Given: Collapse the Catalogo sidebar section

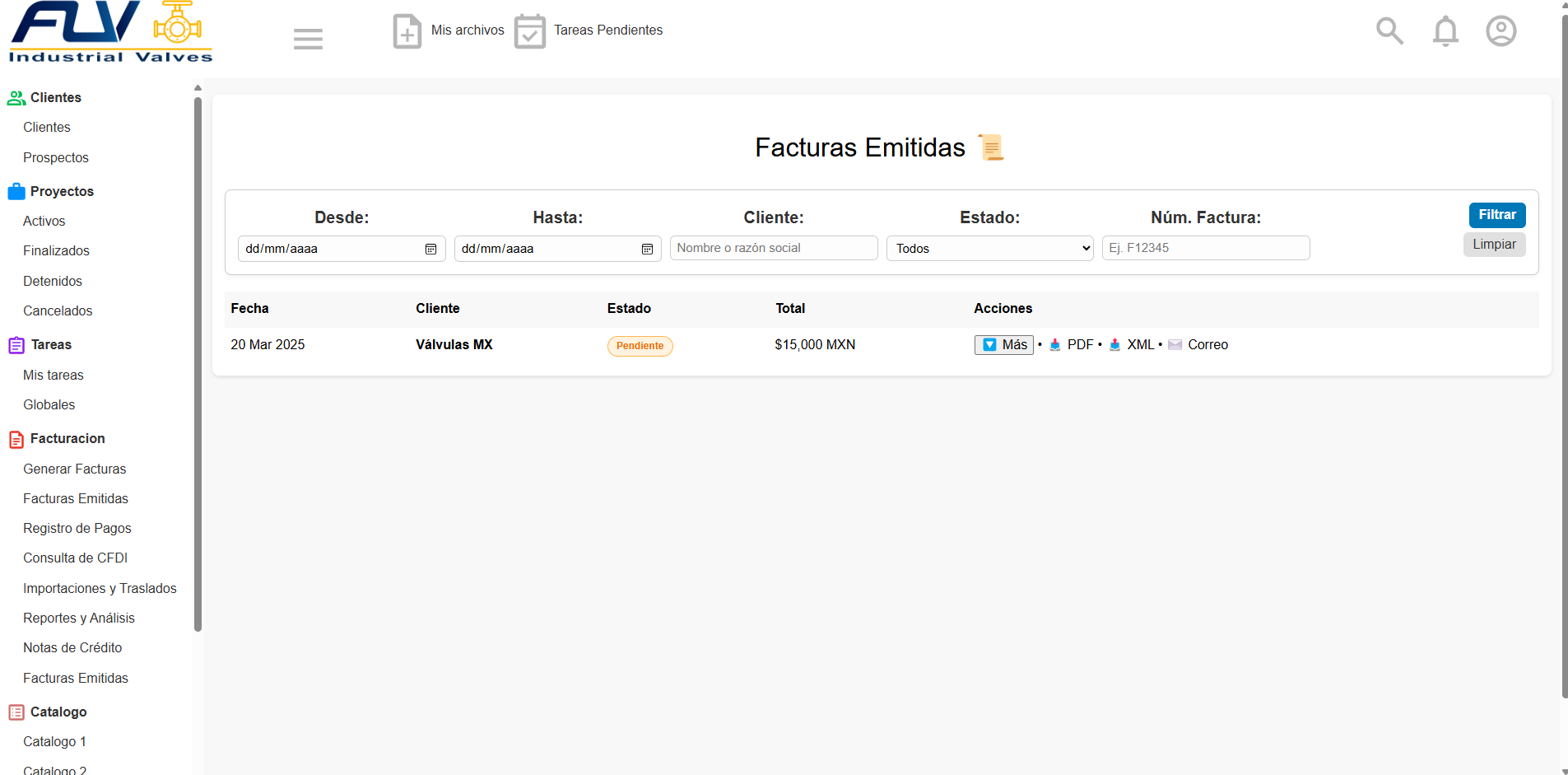Looking at the screenshot, I should coord(58,712).
